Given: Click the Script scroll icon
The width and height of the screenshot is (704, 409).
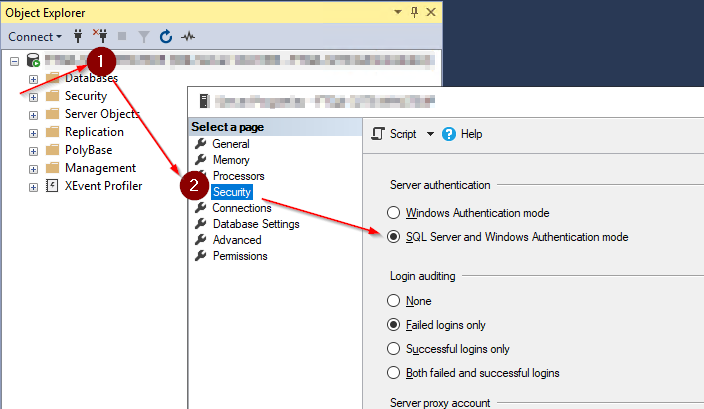Looking at the screenshot, I should 378,134.
